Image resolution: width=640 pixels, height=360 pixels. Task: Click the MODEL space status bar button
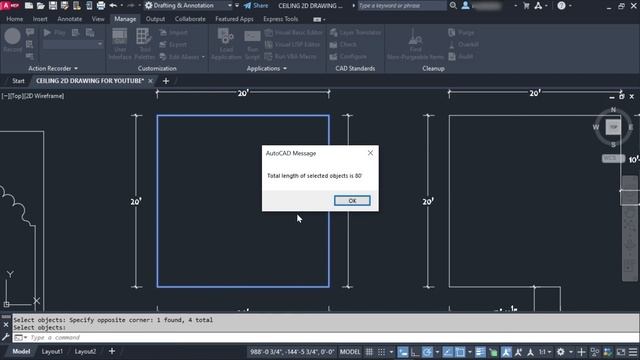pyautogui.click(x=350, y=351)
